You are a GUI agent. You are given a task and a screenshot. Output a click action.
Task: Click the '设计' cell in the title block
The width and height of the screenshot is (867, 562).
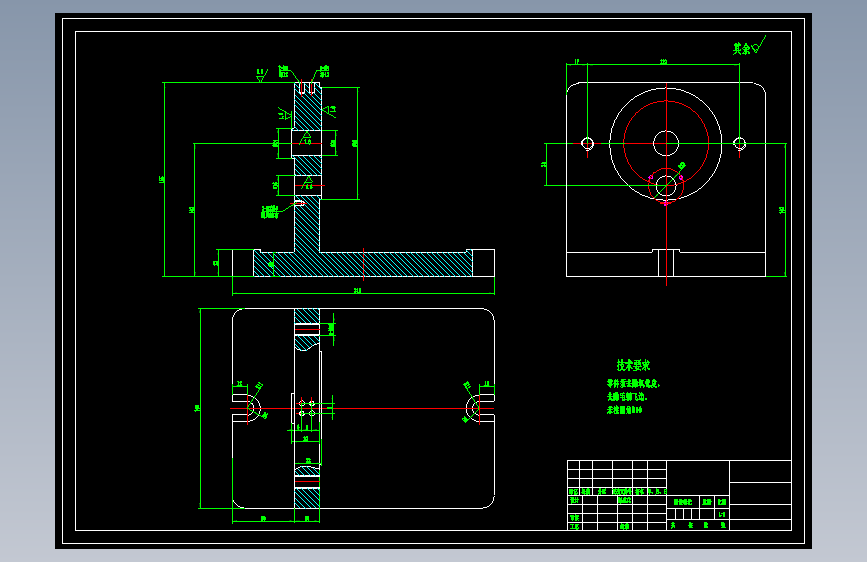pyautogui.click(x=574, y=500)
